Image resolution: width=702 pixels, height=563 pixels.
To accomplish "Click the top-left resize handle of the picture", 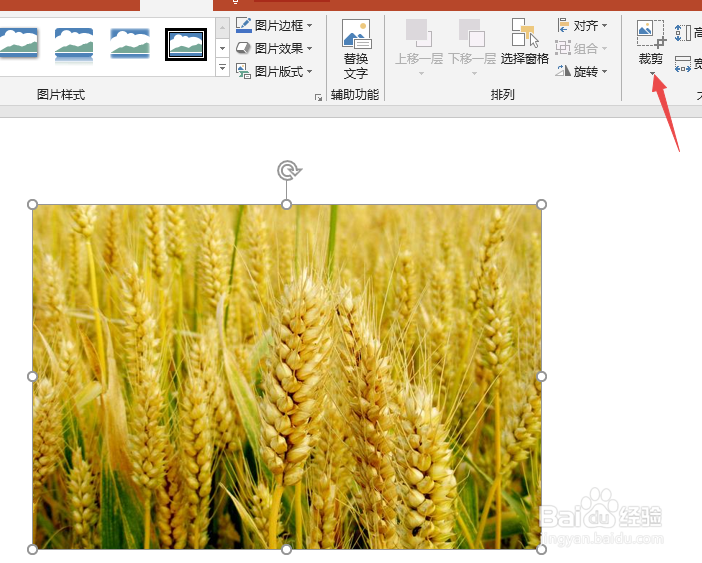I will (32, 205).
